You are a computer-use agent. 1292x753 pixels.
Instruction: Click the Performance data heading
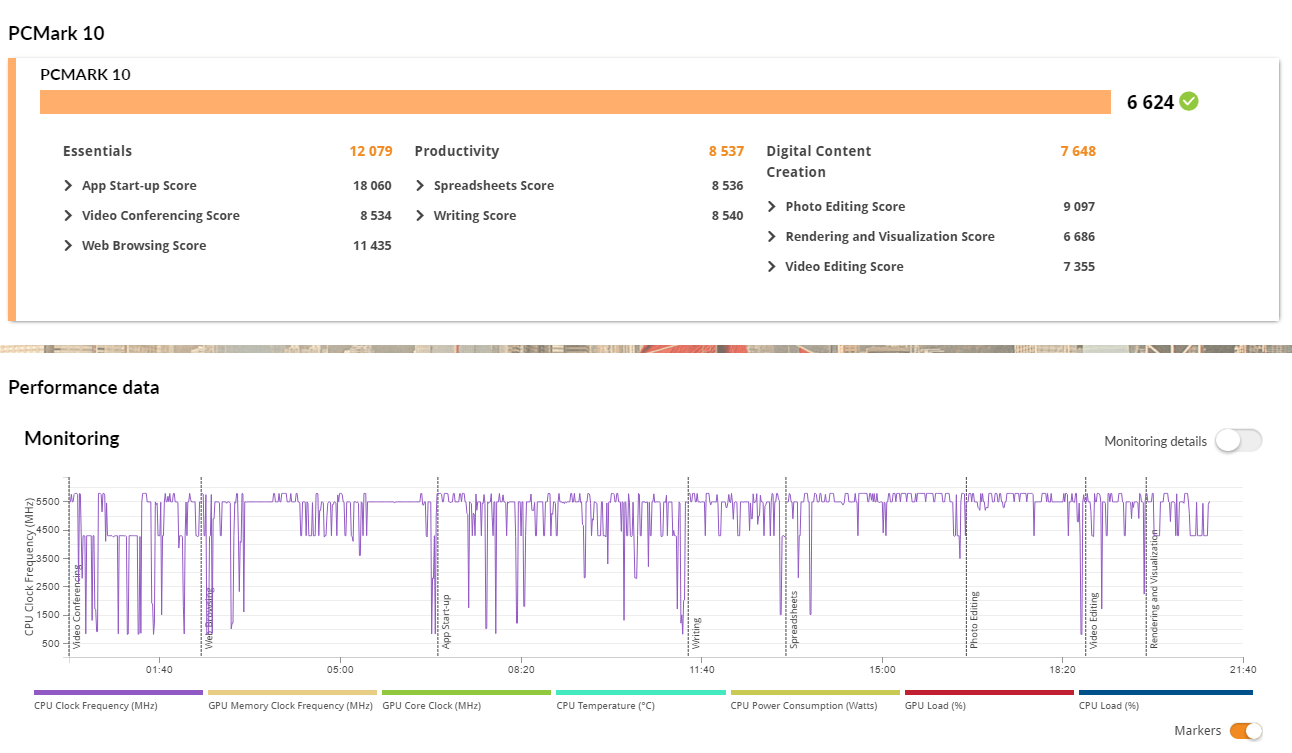[x=84, y=388]
